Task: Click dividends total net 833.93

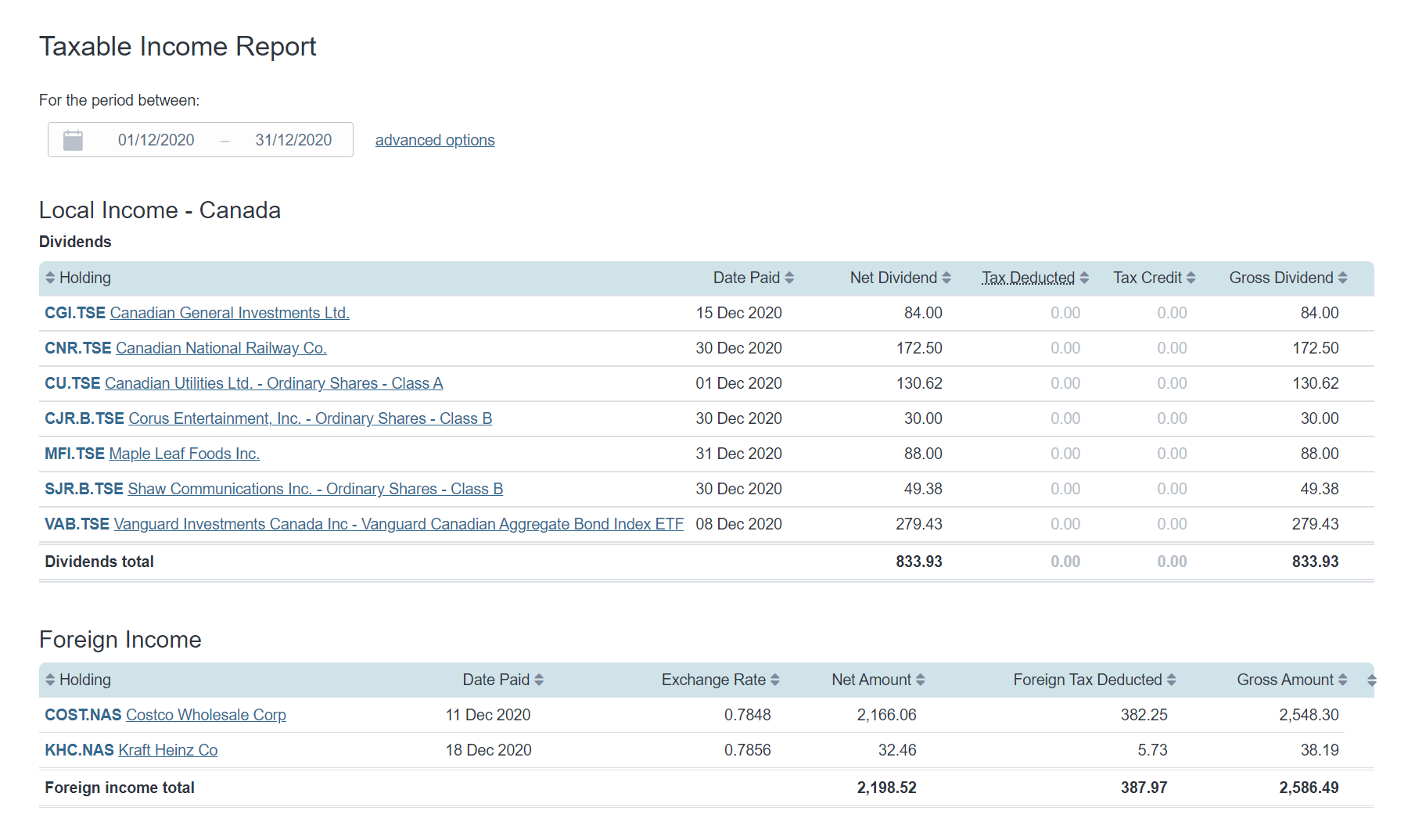Action: pos(919,562)
